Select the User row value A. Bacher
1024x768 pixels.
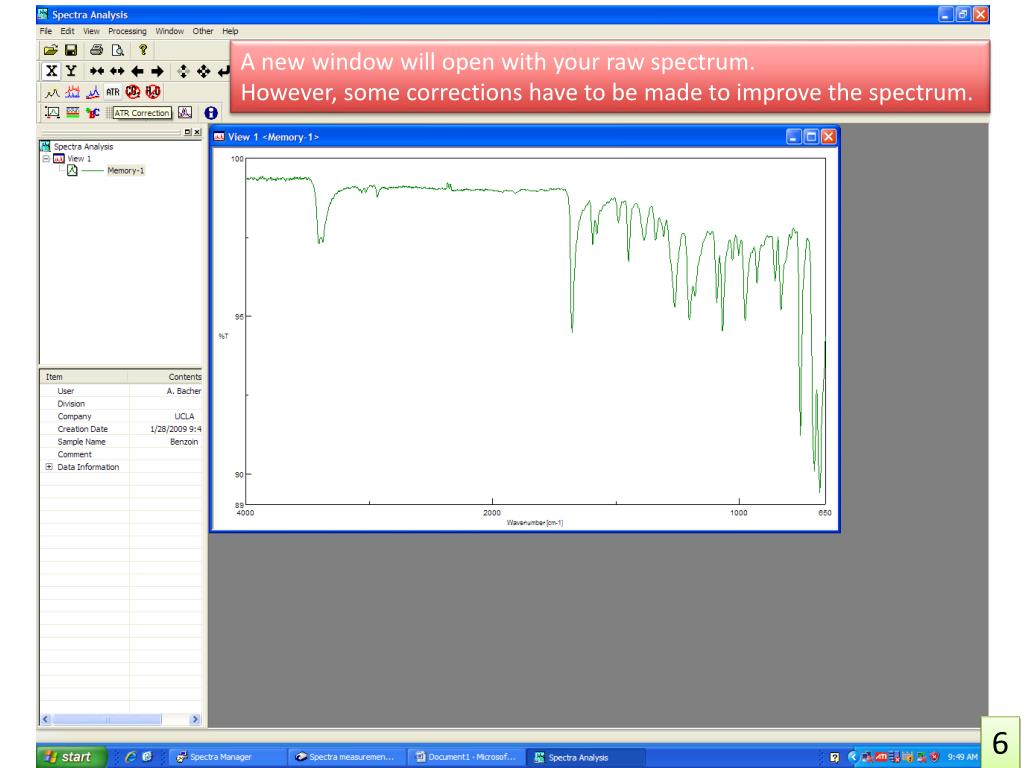click(x=184, y=391)
